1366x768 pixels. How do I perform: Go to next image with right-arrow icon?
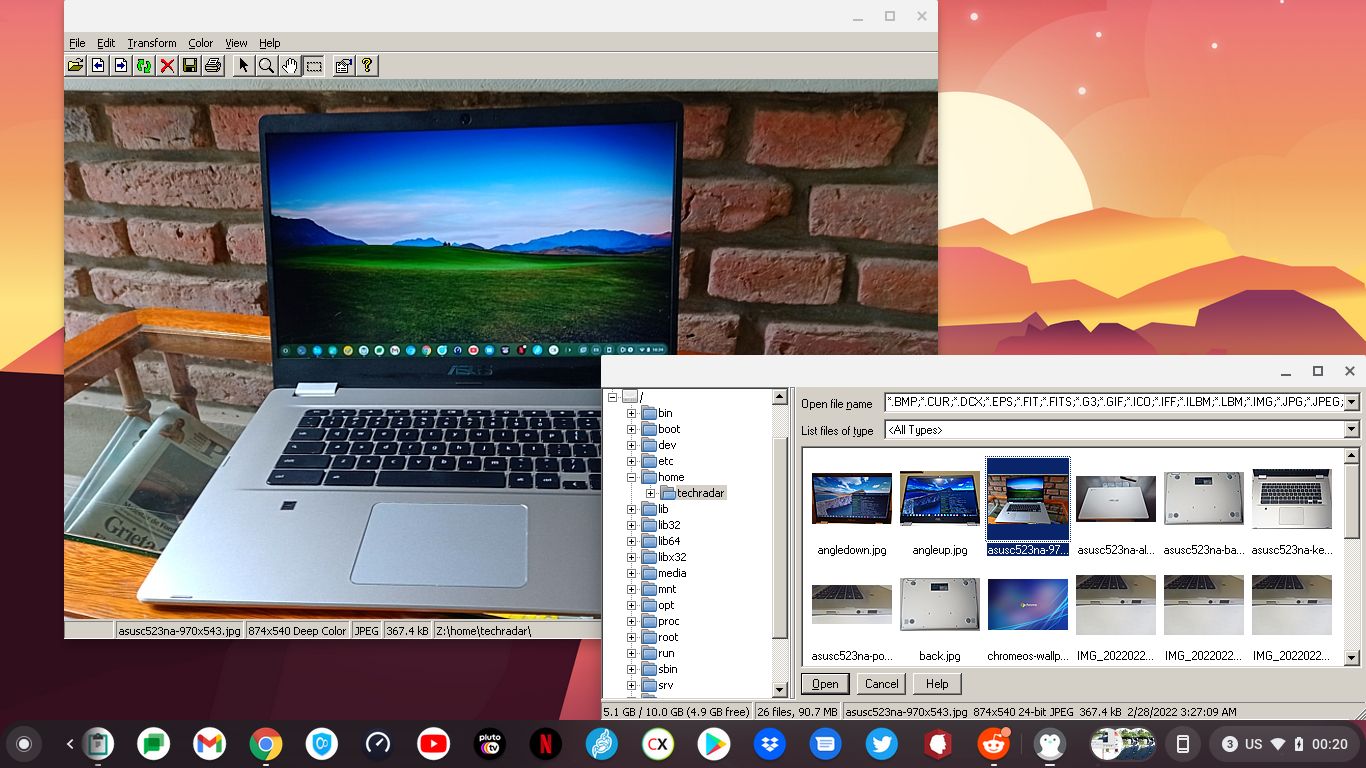coord(121,66)
